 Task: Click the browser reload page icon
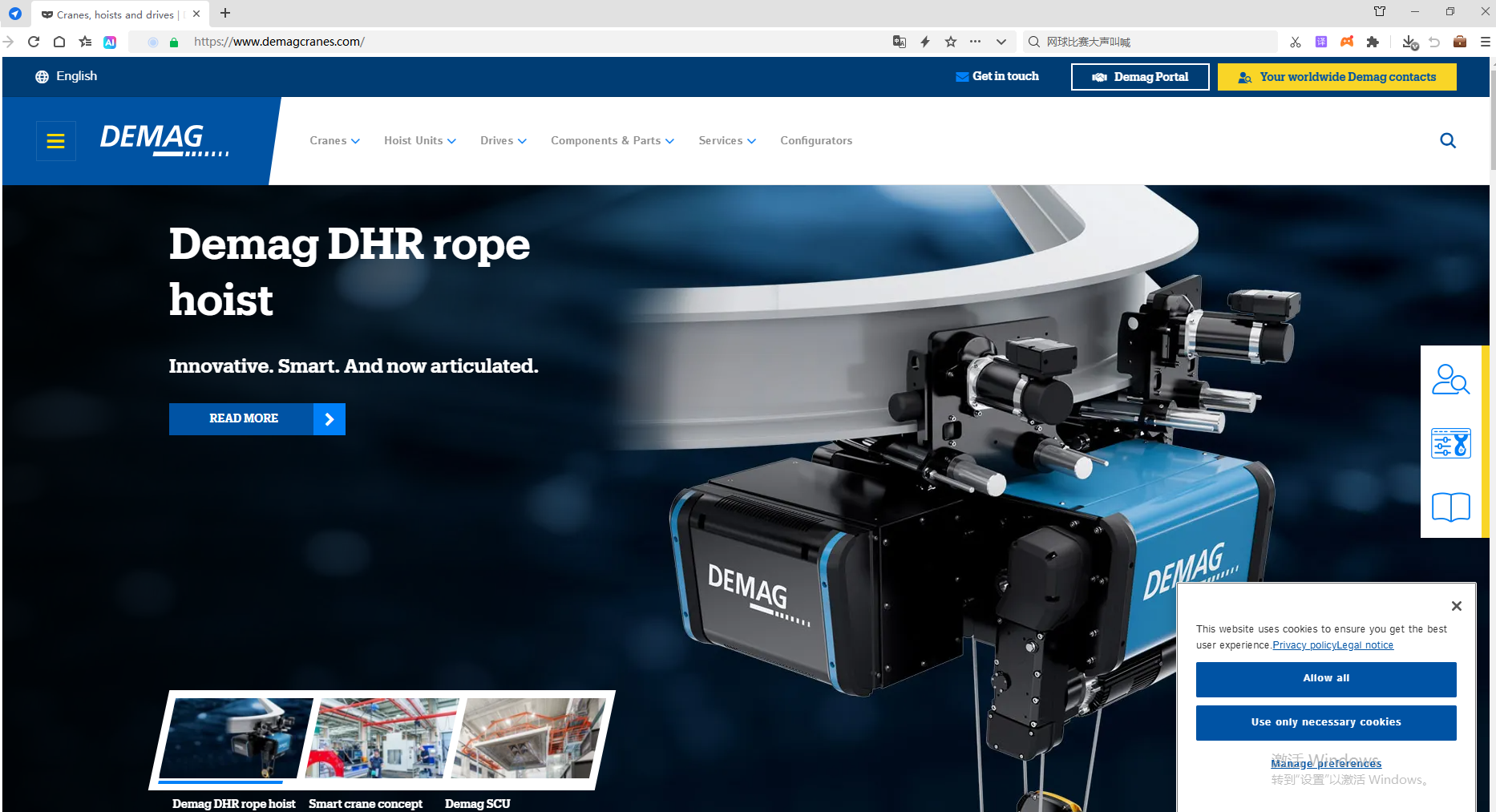click(x=34, y=42)
